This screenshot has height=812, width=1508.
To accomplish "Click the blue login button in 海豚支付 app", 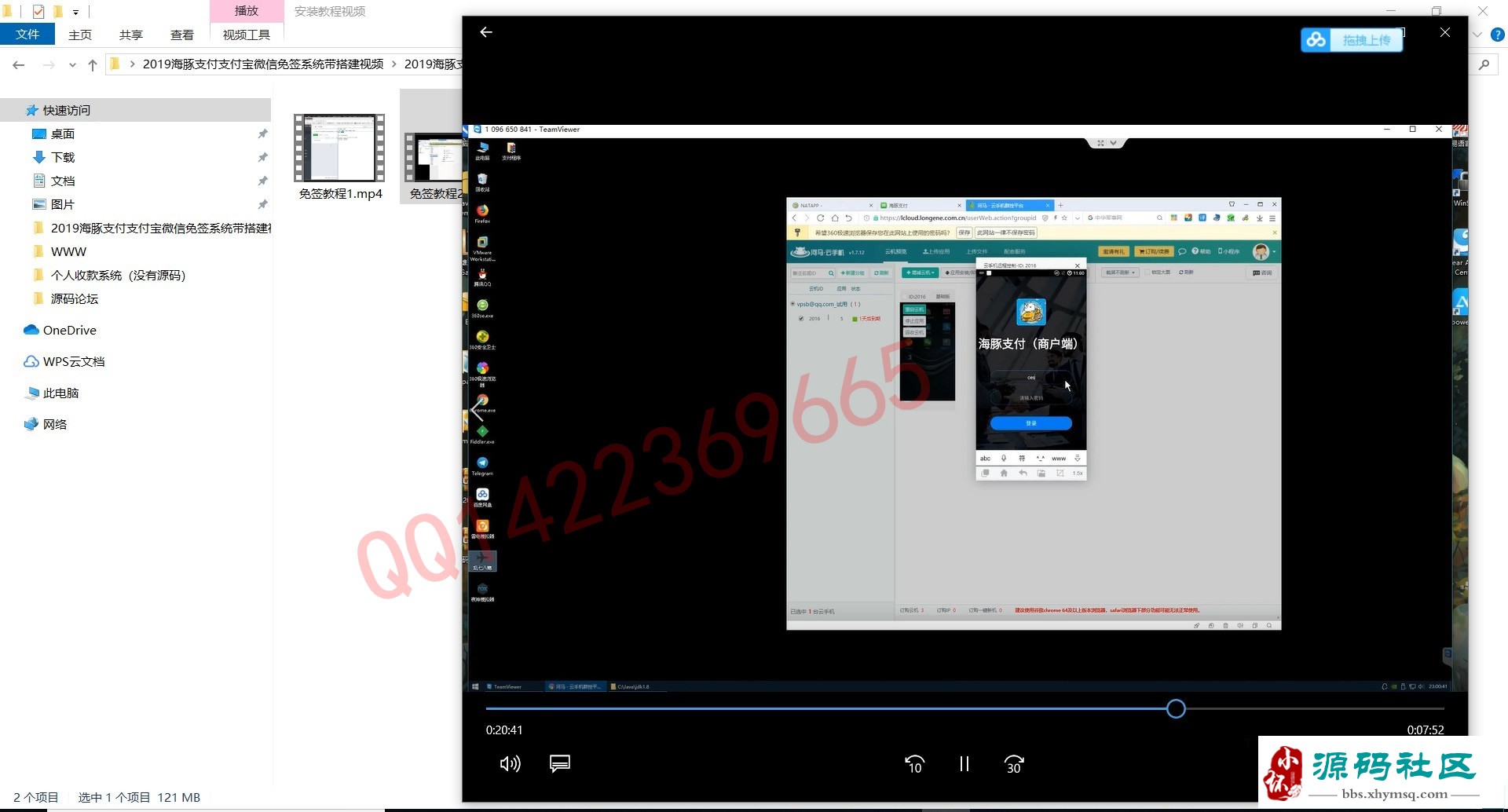I will coord(1031,423).
